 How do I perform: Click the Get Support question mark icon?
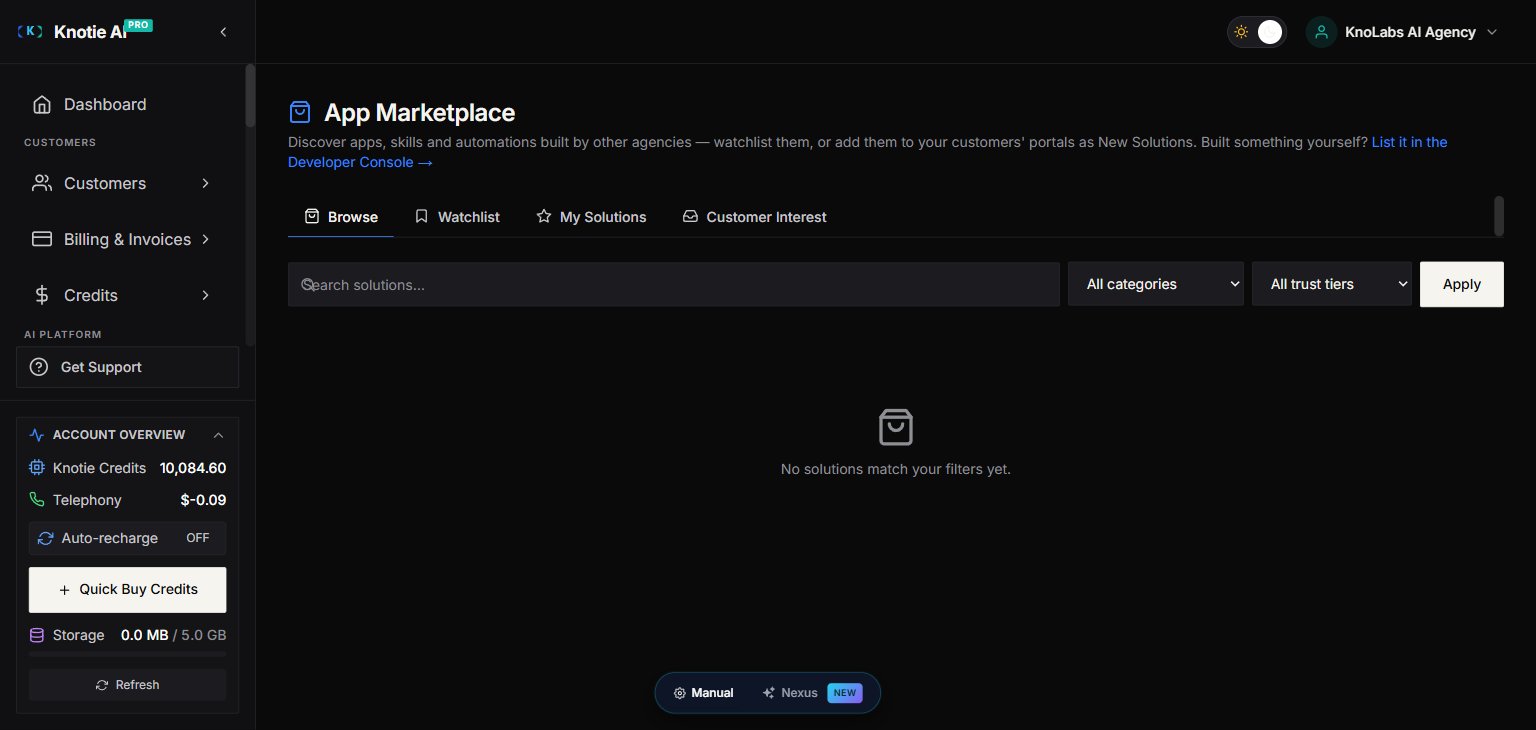pos(39,367)
